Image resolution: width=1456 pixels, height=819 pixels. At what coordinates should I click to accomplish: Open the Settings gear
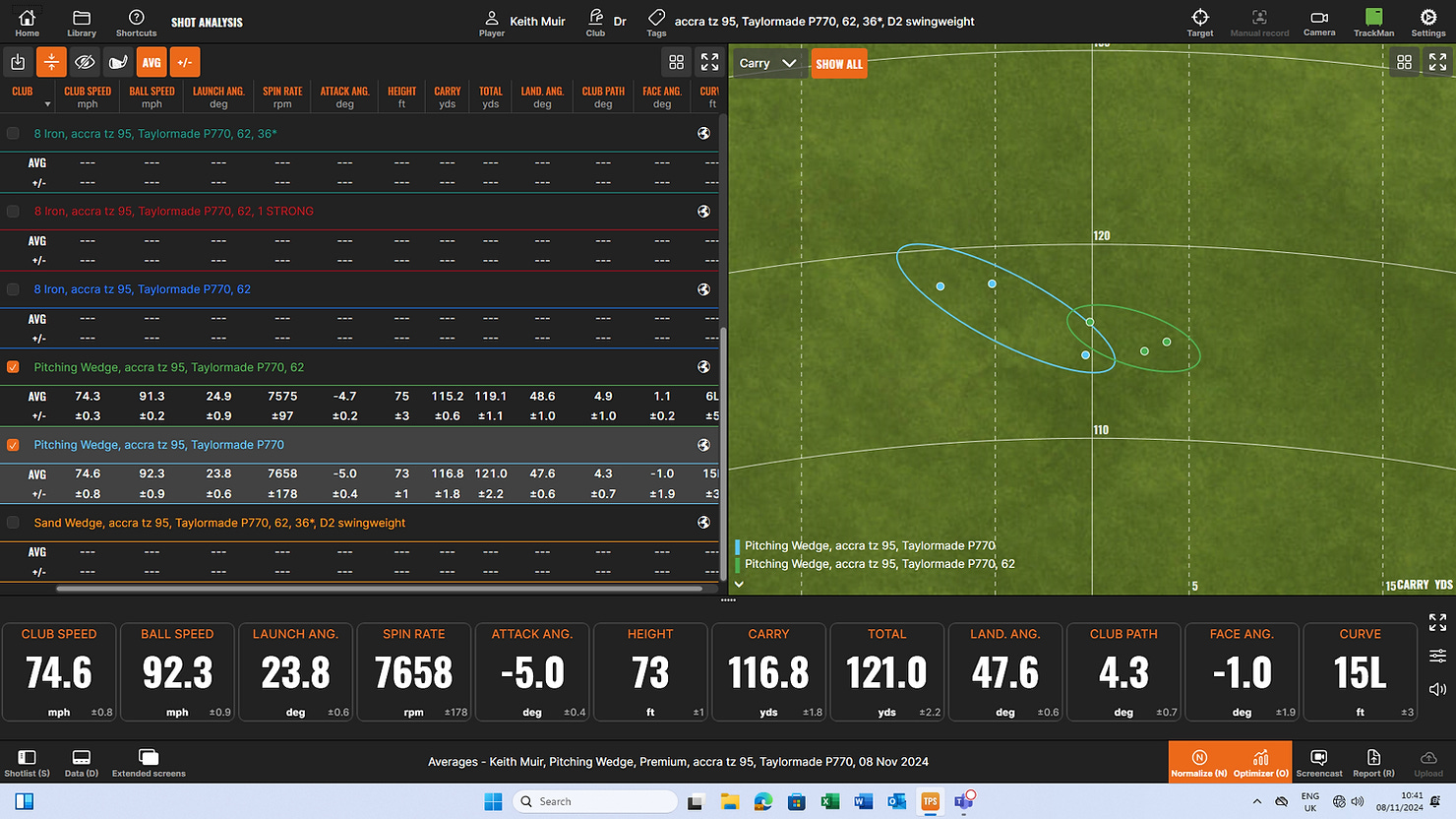(1427, 22)
